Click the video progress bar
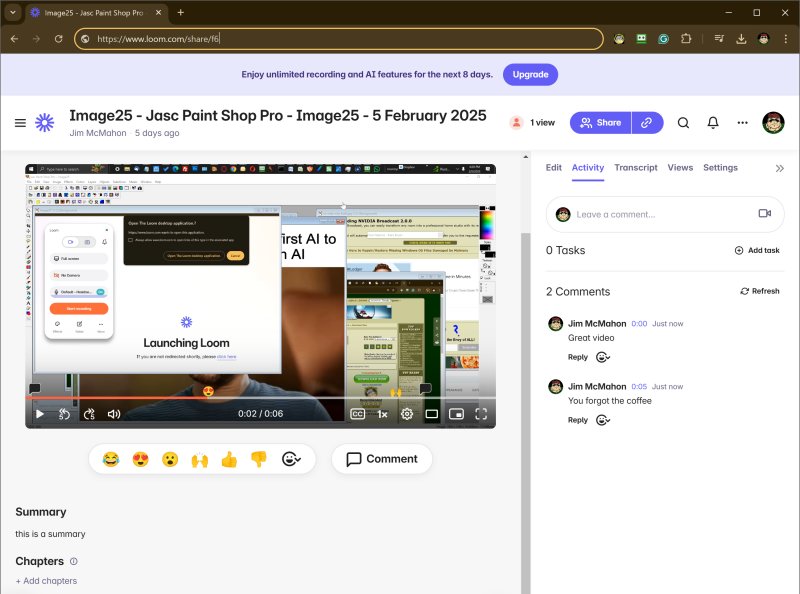This screenshot has height=594, width=800. pos(260,398)
